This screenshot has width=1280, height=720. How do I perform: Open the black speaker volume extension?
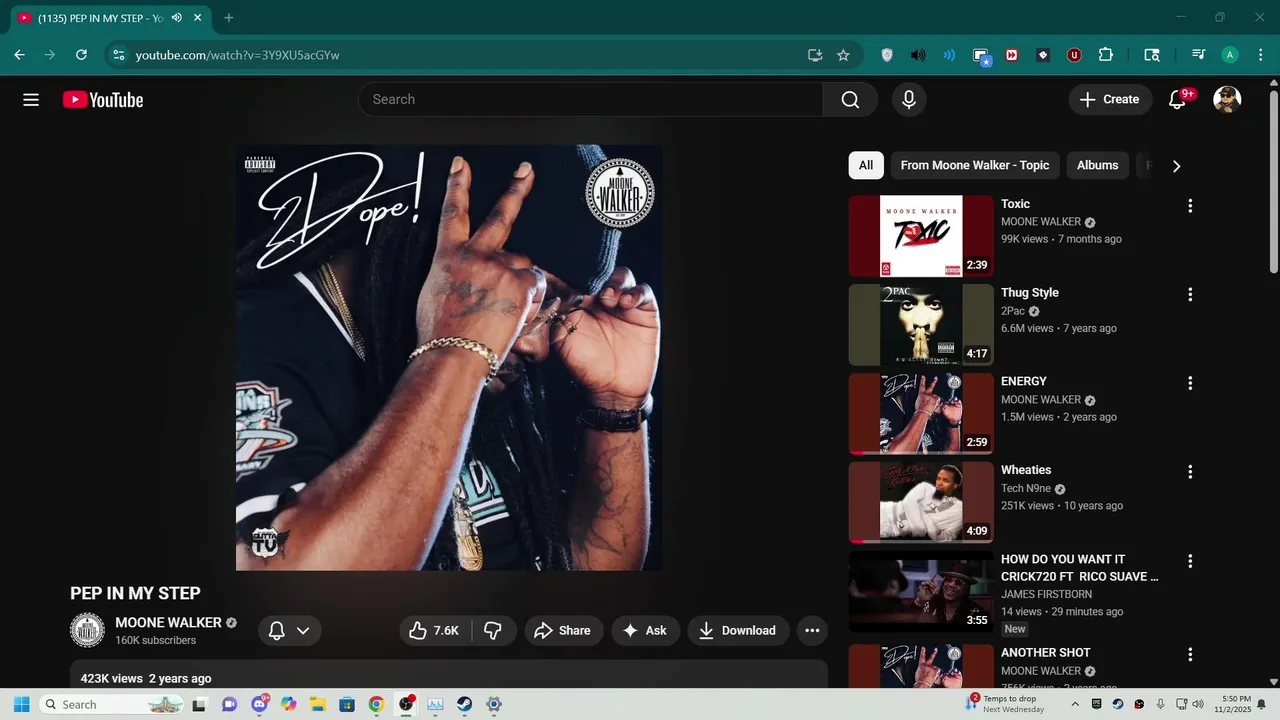pos(918,55)
